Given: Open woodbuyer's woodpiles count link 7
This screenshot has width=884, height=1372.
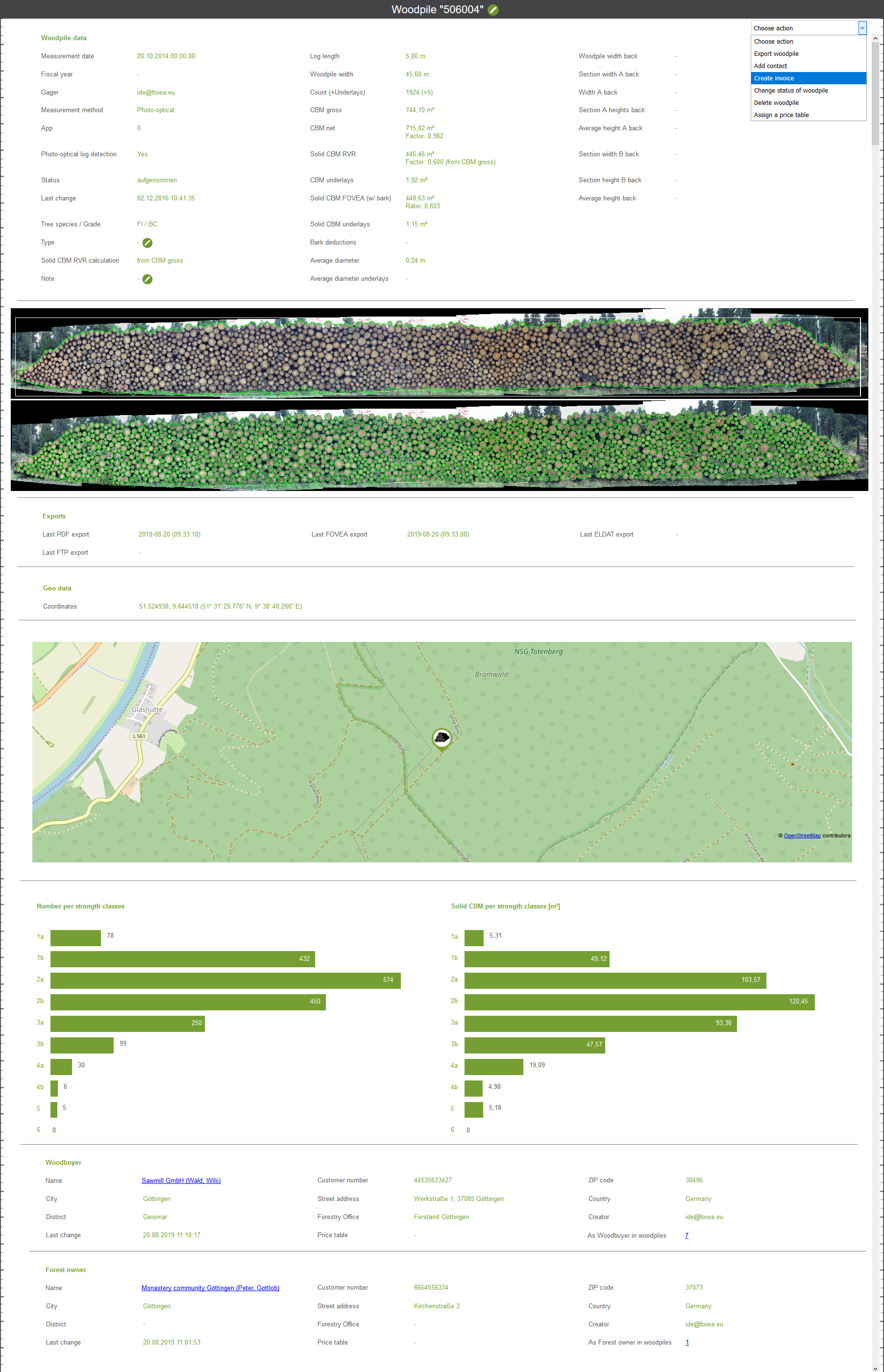Looking at the screenshot, I should point(687,1235).
